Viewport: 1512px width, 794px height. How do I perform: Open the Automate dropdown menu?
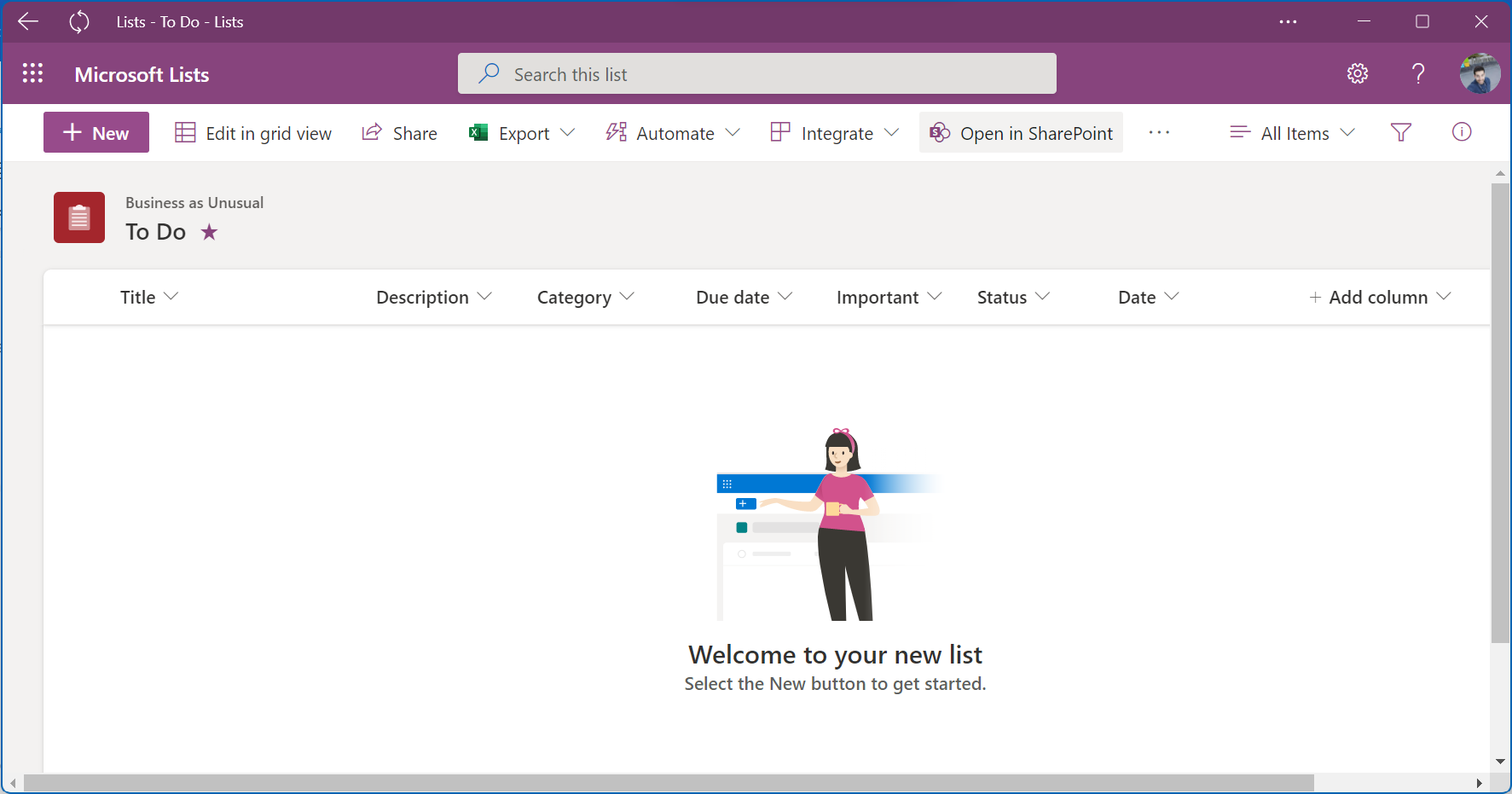[x=673, y=133]
